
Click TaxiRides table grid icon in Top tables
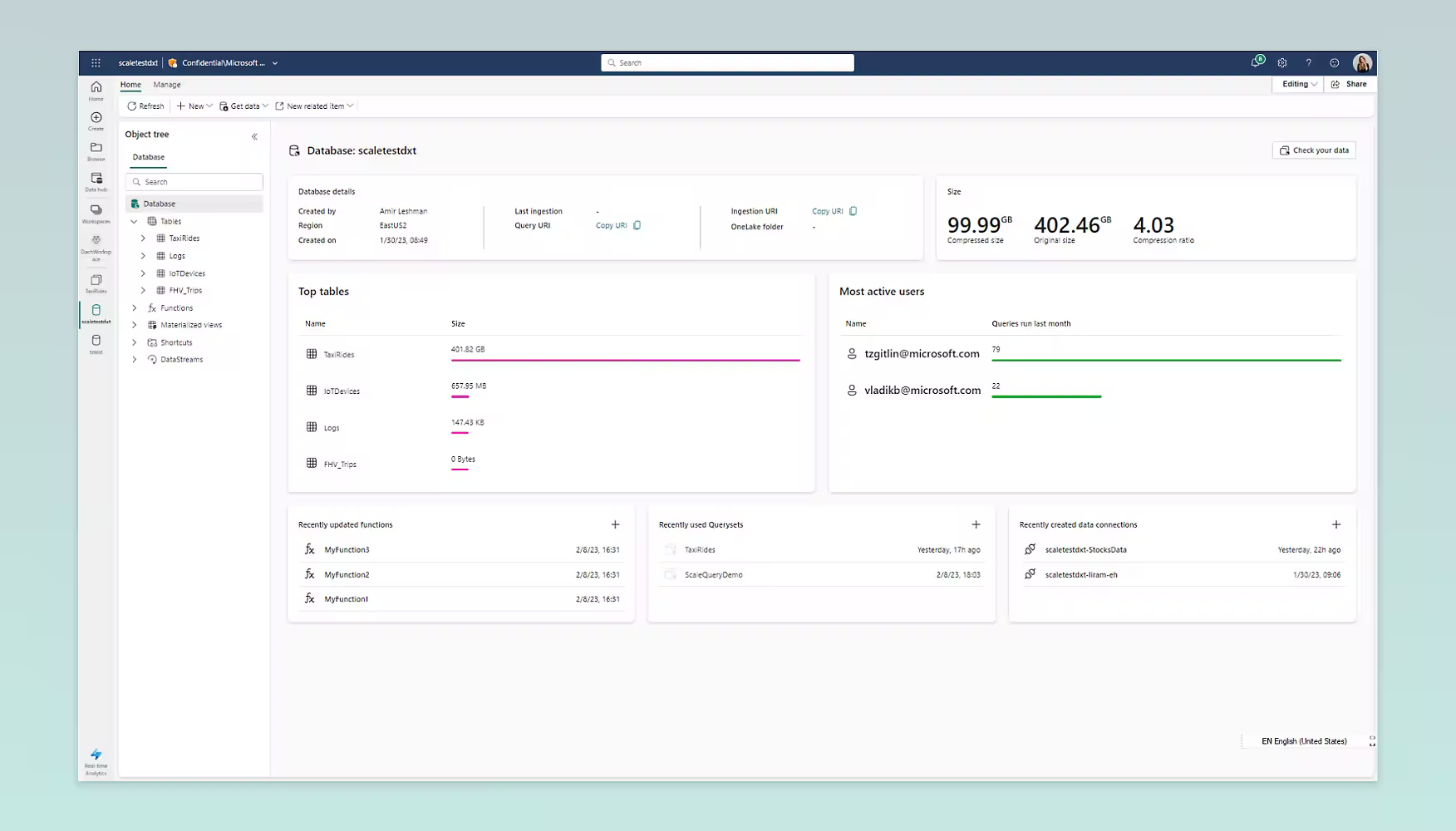[x=312, y=354]
